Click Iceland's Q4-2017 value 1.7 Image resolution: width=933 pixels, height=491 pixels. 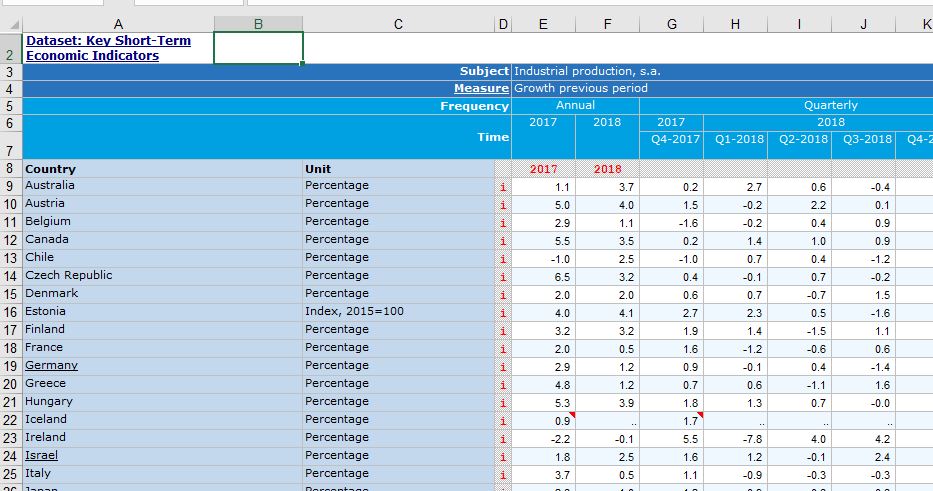click(x=672, y=421)
